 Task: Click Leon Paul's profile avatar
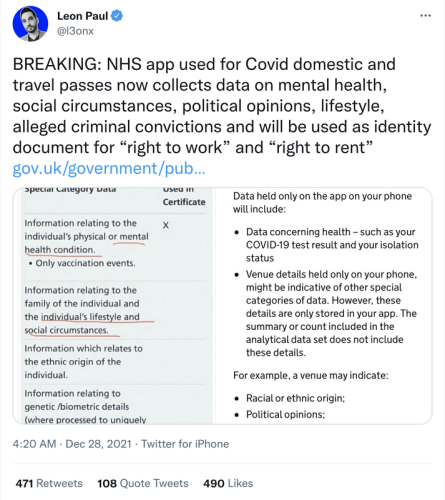point(30,24)
